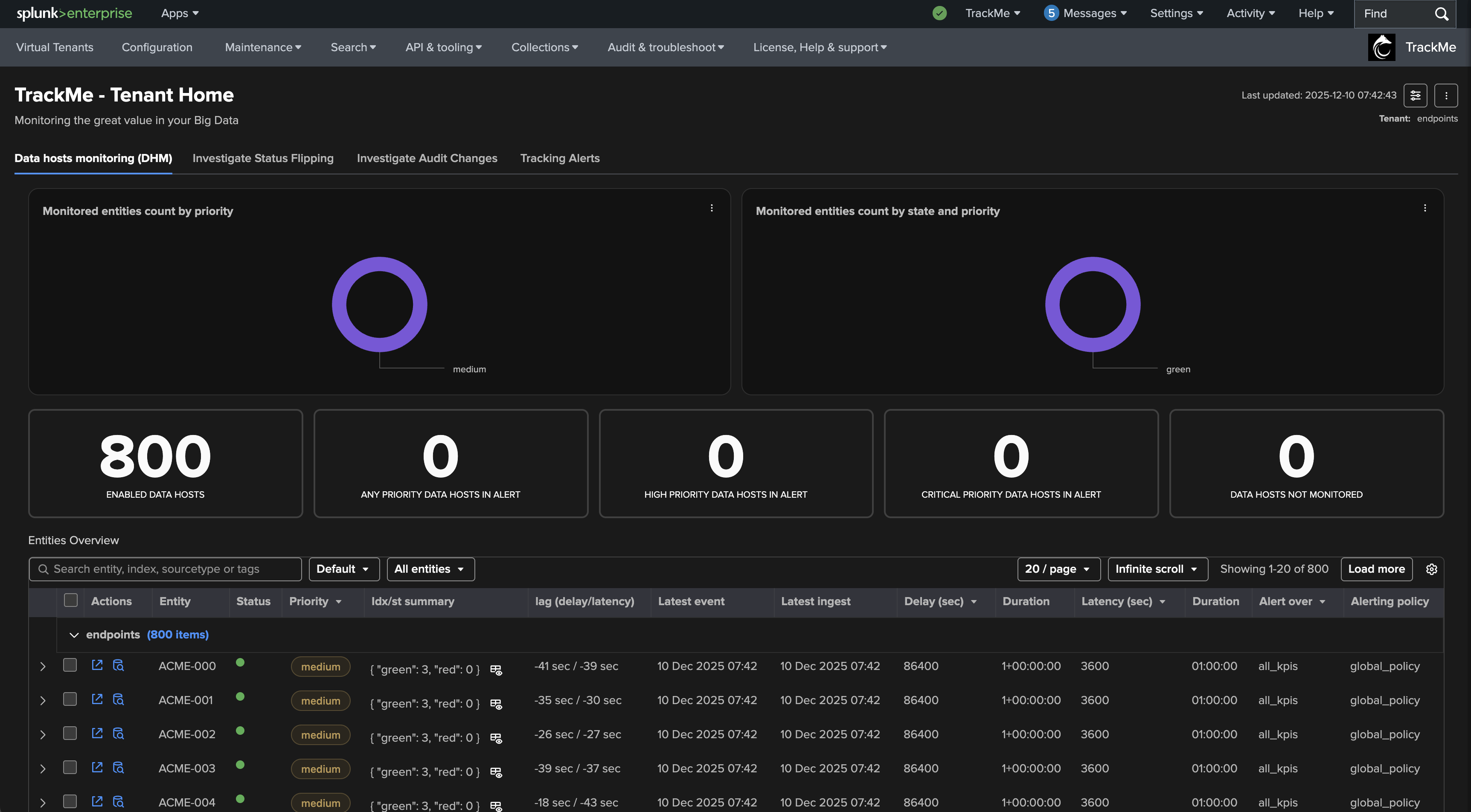Screen dimensions: 1471x812
Task: Expand the ACME-002 row details
Action: [x=43, y=734]
